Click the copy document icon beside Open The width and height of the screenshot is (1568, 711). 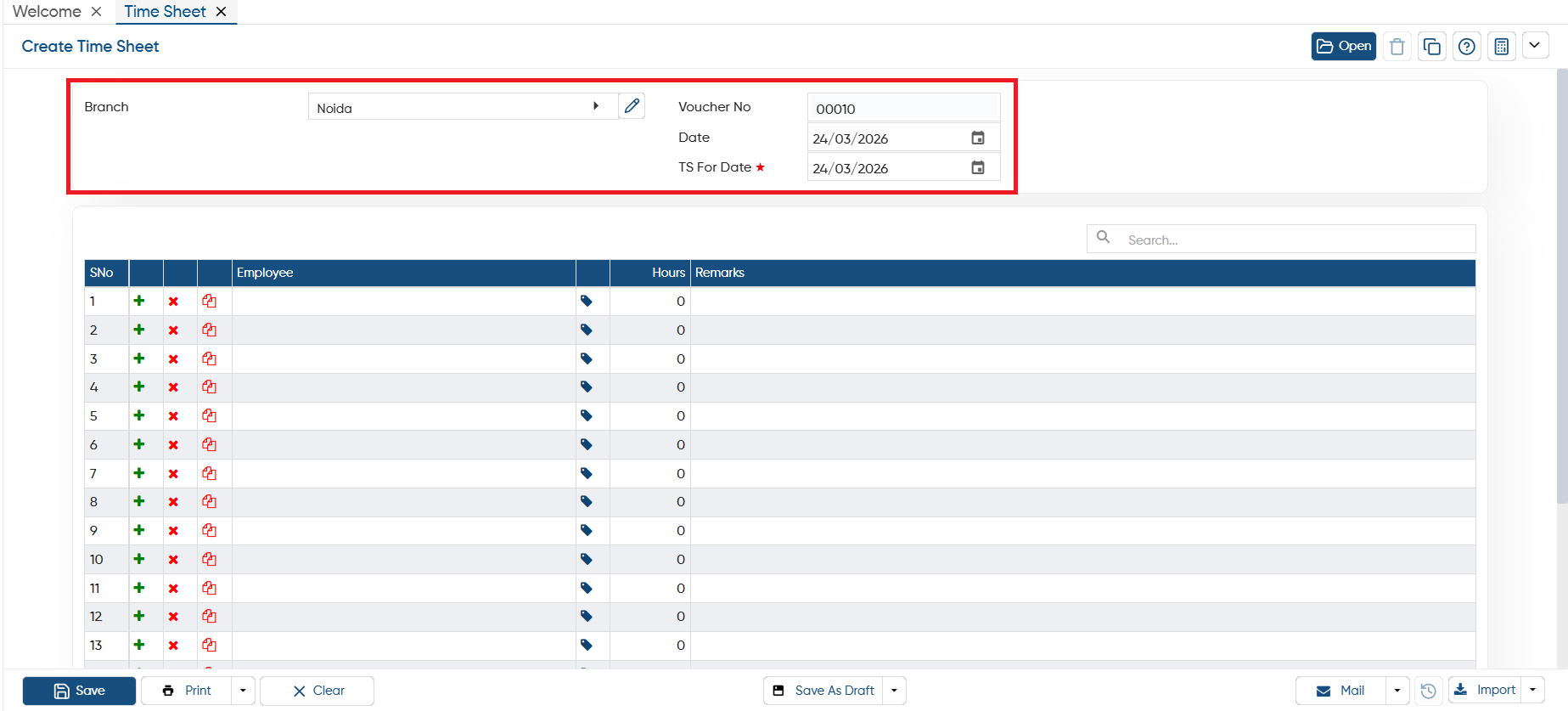[x=1432, y=47]
